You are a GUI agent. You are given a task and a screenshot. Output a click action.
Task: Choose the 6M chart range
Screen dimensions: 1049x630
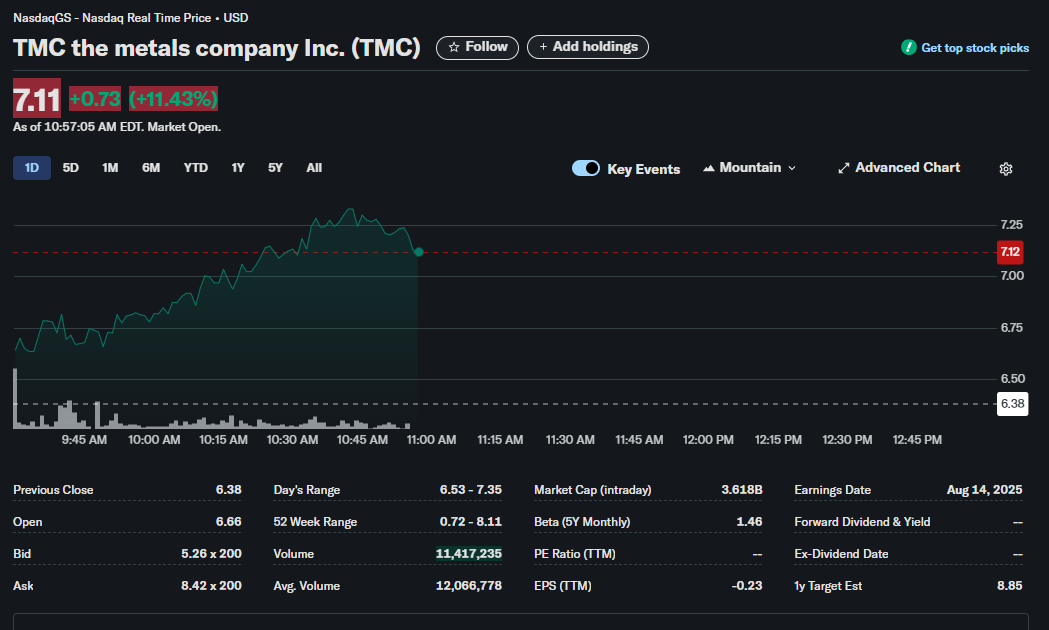[x=151, y=168]
